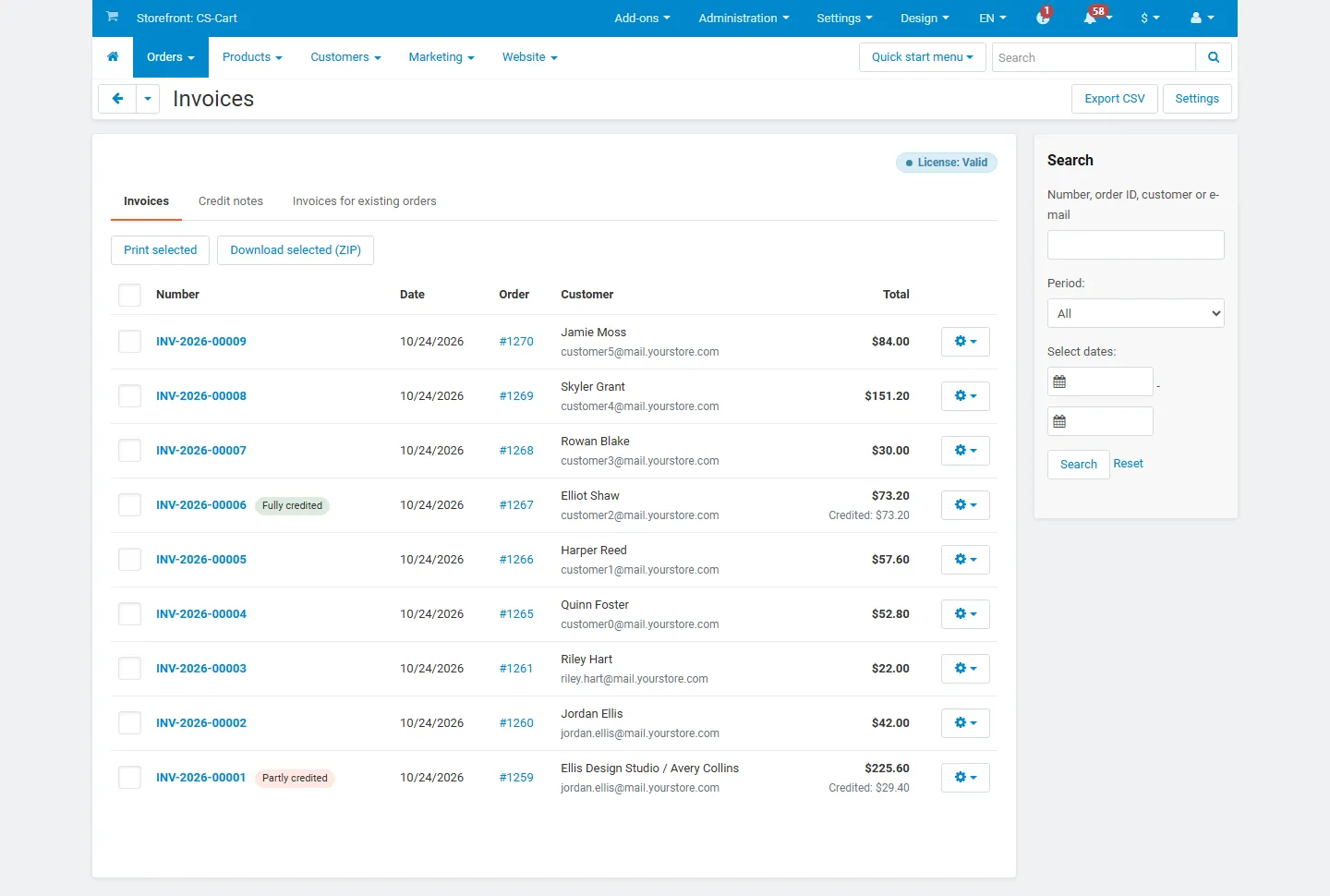Toggle the select-all invoices checkbox
Image resolution: width=1330 pixels, height=896 pixels.
pyautogui.click(x=130, y=295)
